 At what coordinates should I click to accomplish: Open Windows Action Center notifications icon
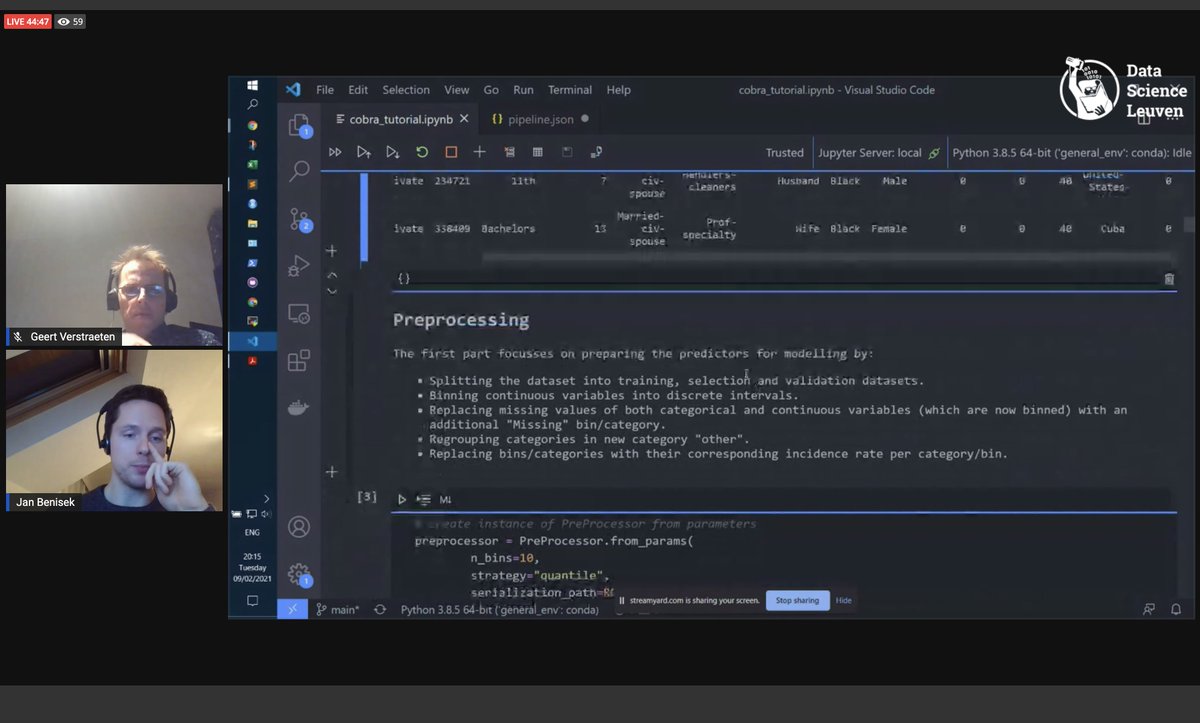252,601
